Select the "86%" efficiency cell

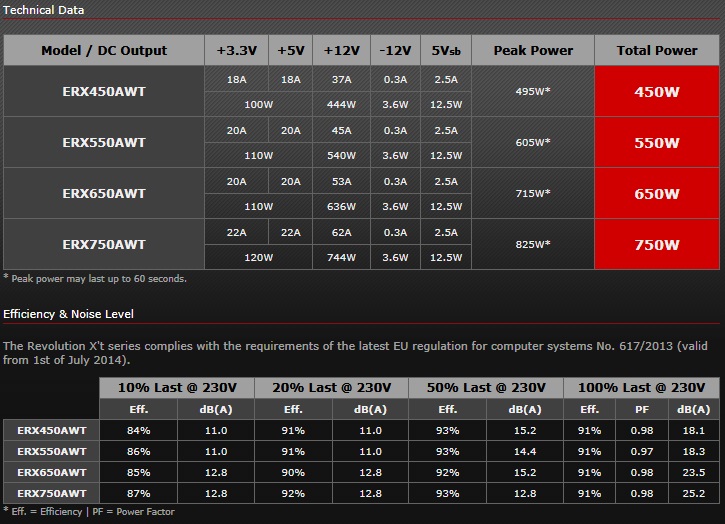click(138, 451)
